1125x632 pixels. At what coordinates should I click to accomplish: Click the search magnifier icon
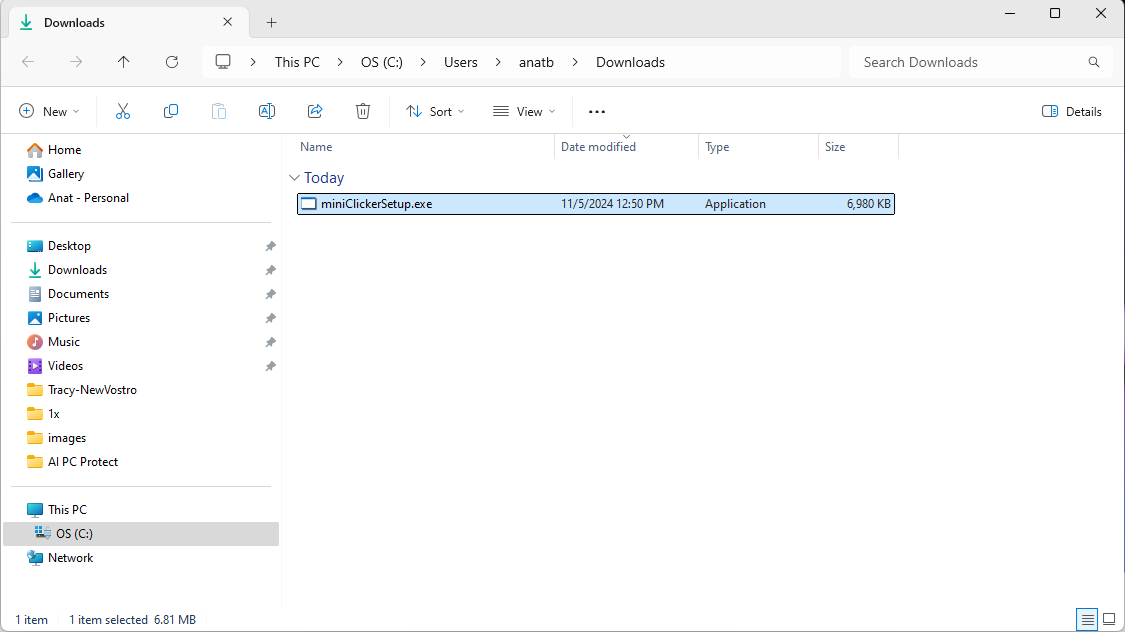[x=1093, y=62]
